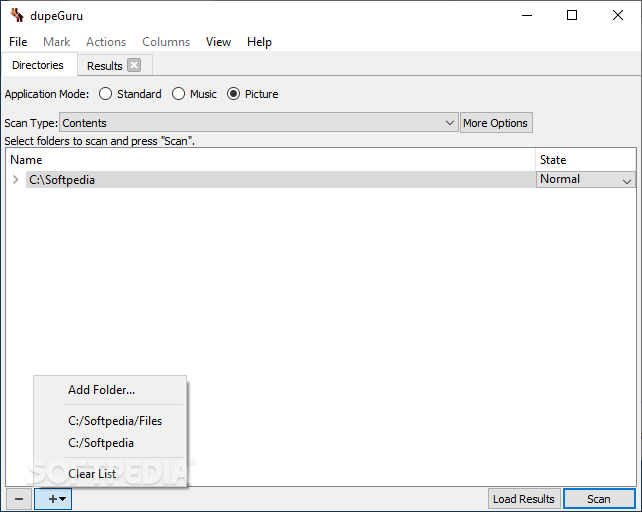The image size is (642, 512).
Task: Minimize the dupeGuru window
Action: pyautogui.click(x=527, y=16)
